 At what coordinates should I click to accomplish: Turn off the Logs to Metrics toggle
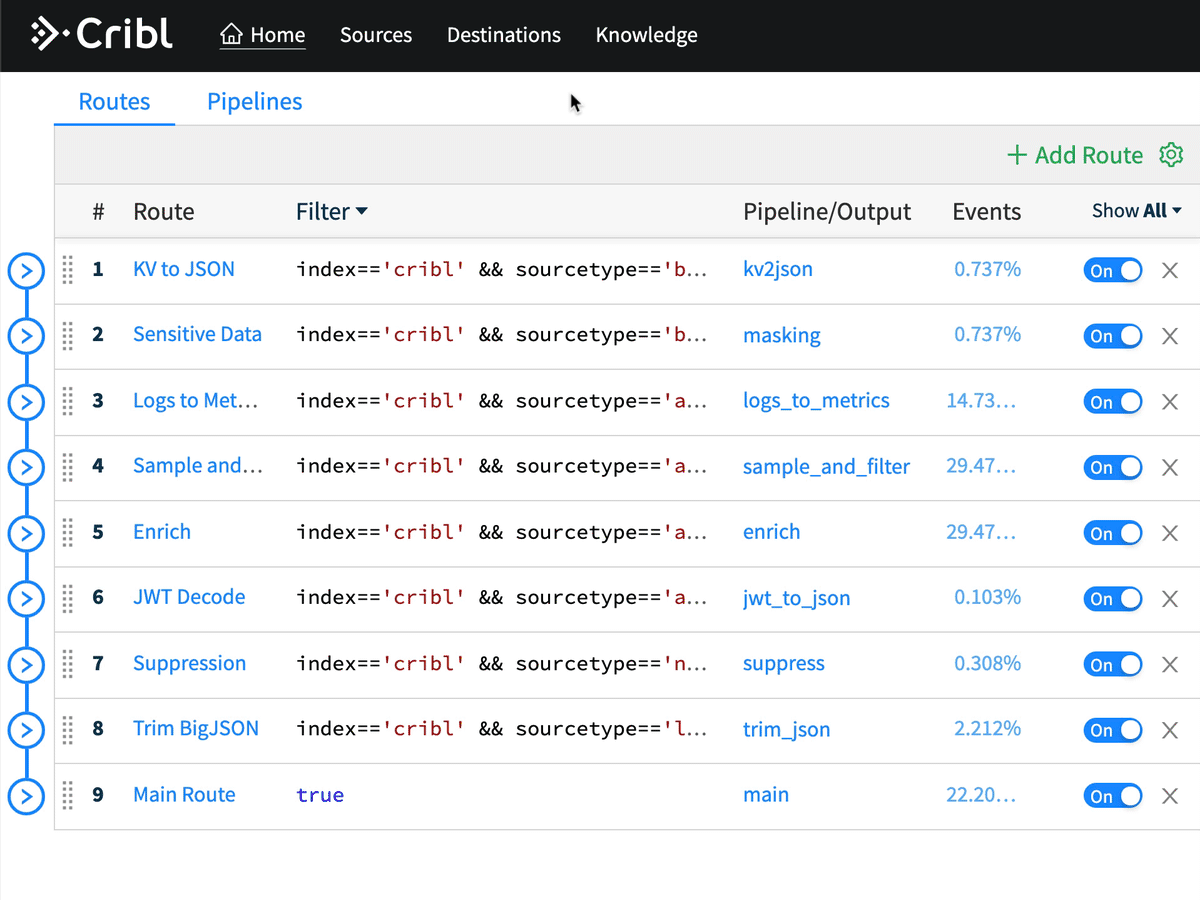[x=1112, y=402]
